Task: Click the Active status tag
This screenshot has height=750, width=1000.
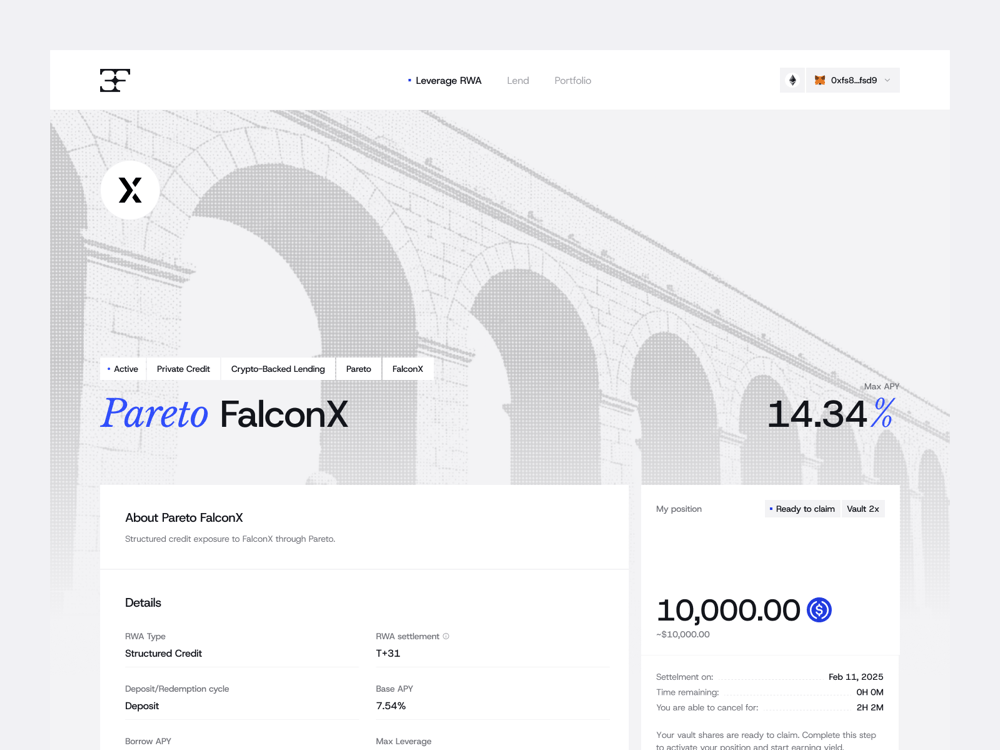Action: coord(123,369)
